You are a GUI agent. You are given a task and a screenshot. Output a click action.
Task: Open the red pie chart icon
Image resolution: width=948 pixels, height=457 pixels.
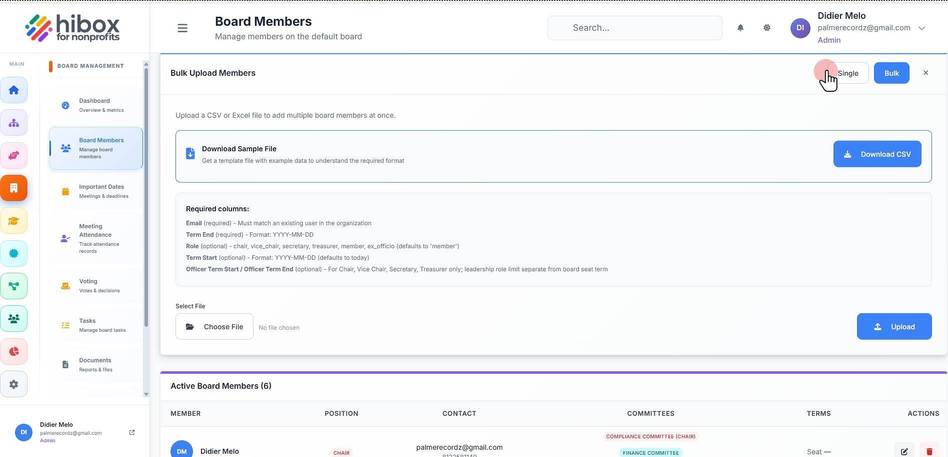(14, 351)
